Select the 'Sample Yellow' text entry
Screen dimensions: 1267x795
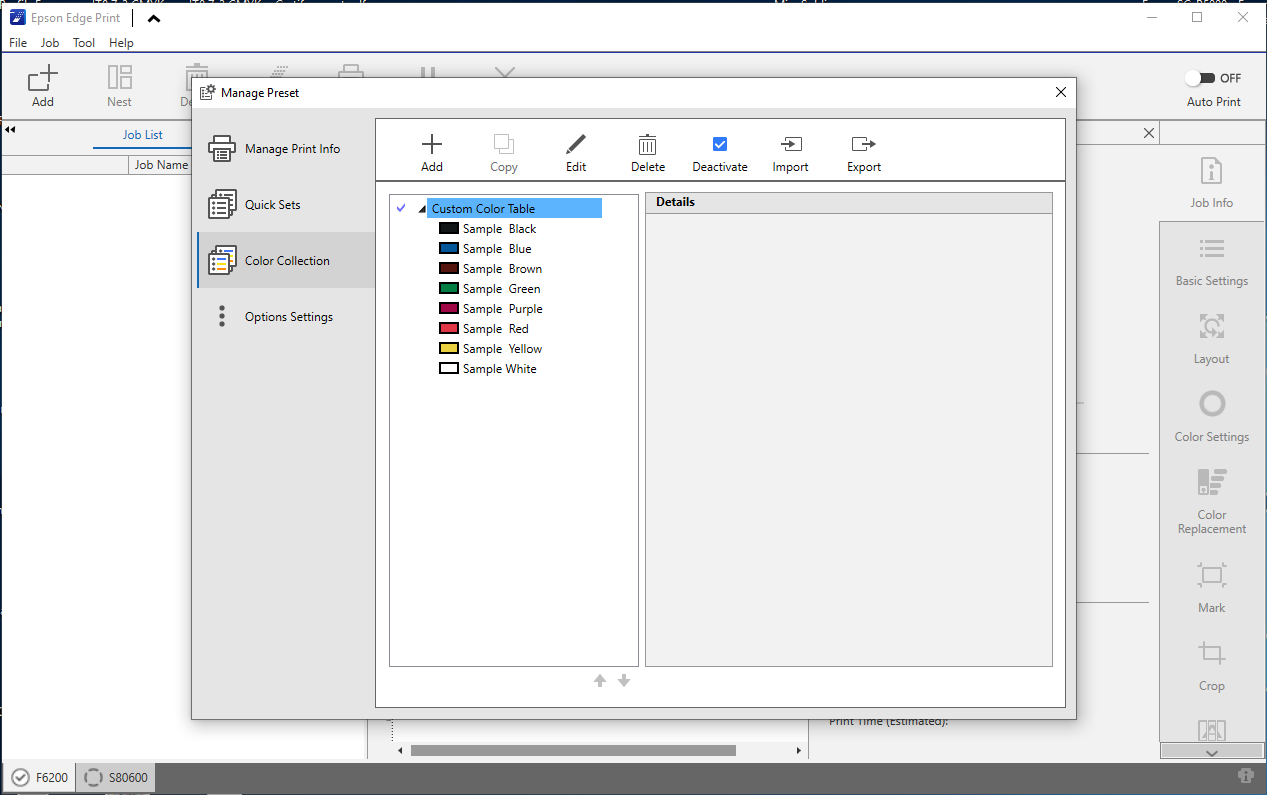502,349
